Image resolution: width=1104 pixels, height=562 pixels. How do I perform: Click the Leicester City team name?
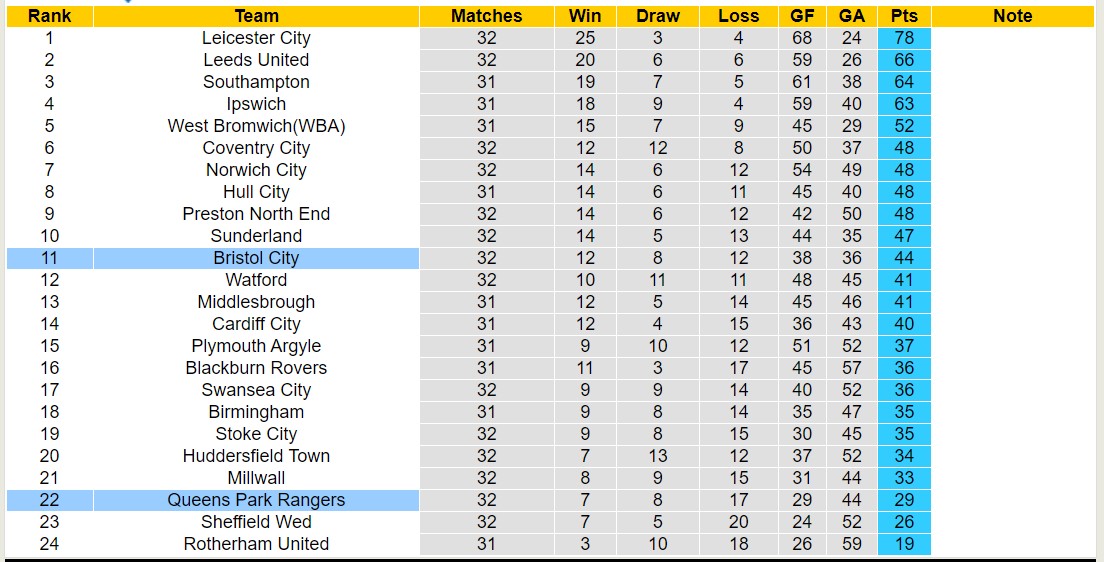click(x=256, y=38)
